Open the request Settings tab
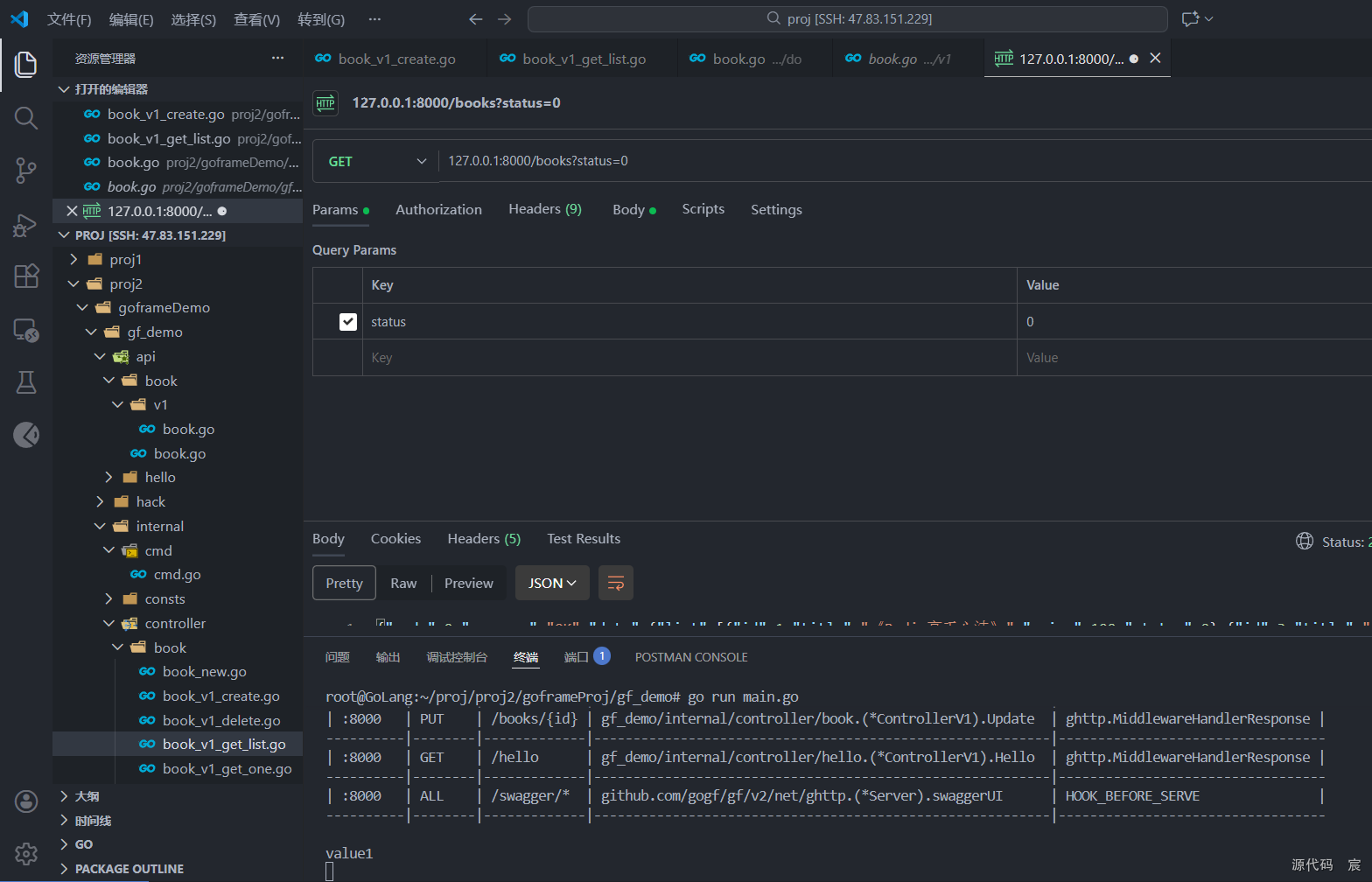Image resolution: width=1372 pixels, height=882 pixels. click(776, 209)
